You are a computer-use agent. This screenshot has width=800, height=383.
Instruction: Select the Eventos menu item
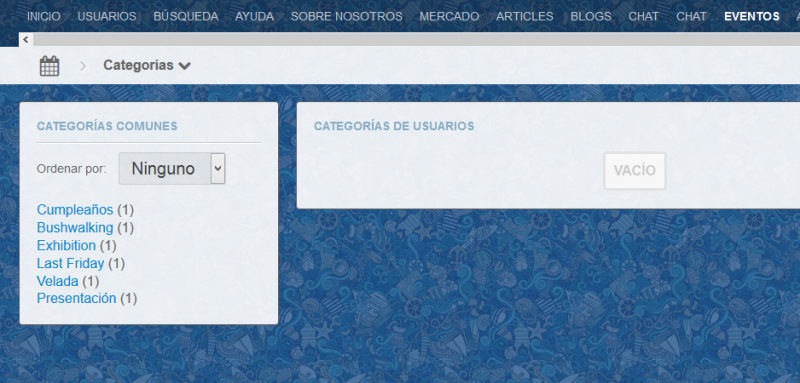(x=752, y=16)
